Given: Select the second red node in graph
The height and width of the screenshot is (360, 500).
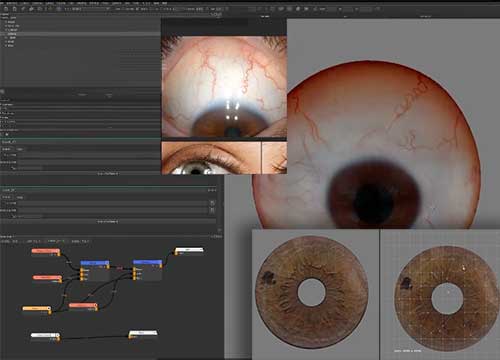Looking at the screenshot, I should 47,278.
